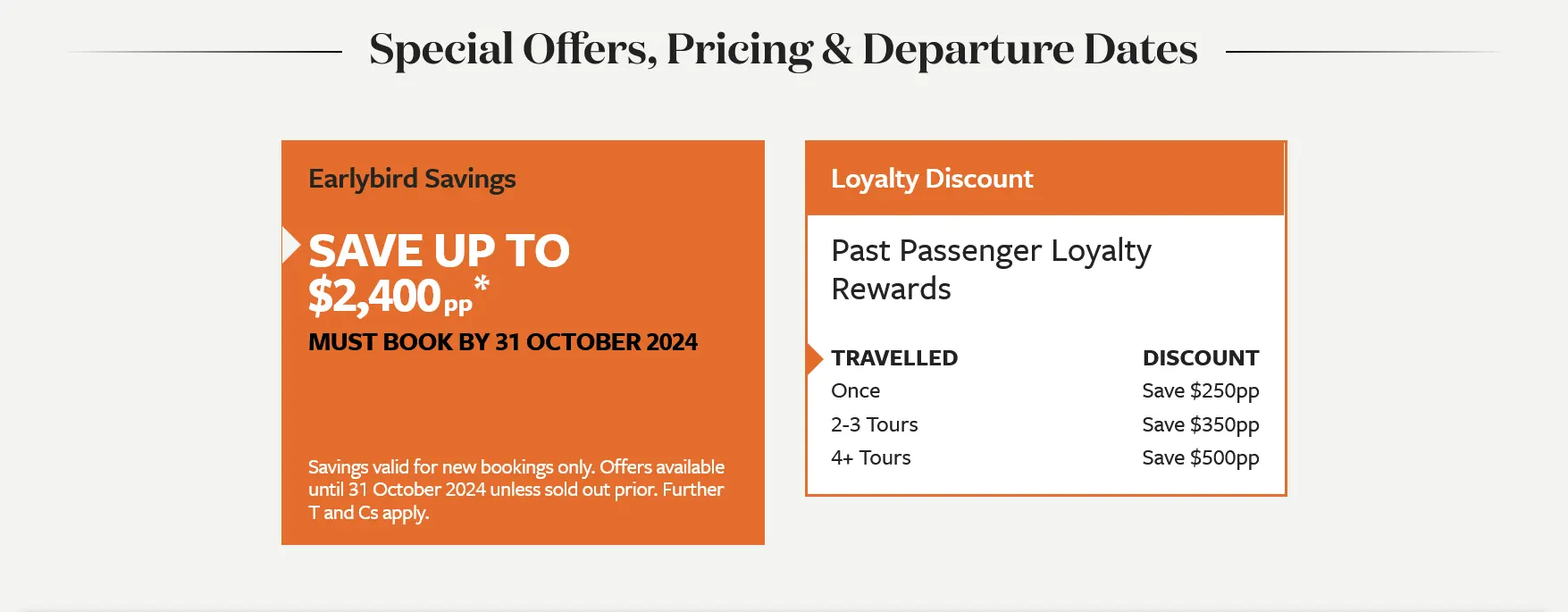1568x612 pixels.
Task: Click the DISCOUNT column header
Action: 1201,357
